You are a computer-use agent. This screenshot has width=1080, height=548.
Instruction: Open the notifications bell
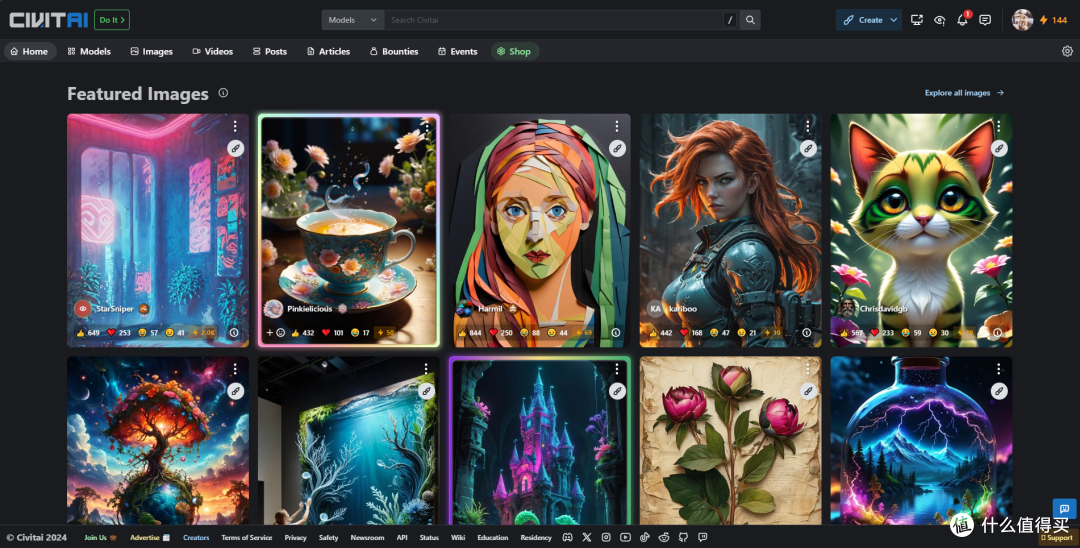point(962,20)
